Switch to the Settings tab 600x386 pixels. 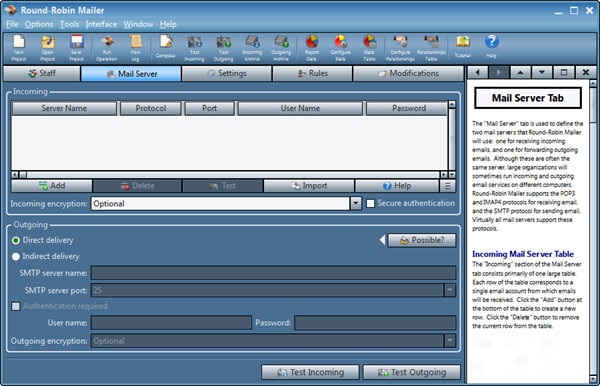[x=227, y=73]
